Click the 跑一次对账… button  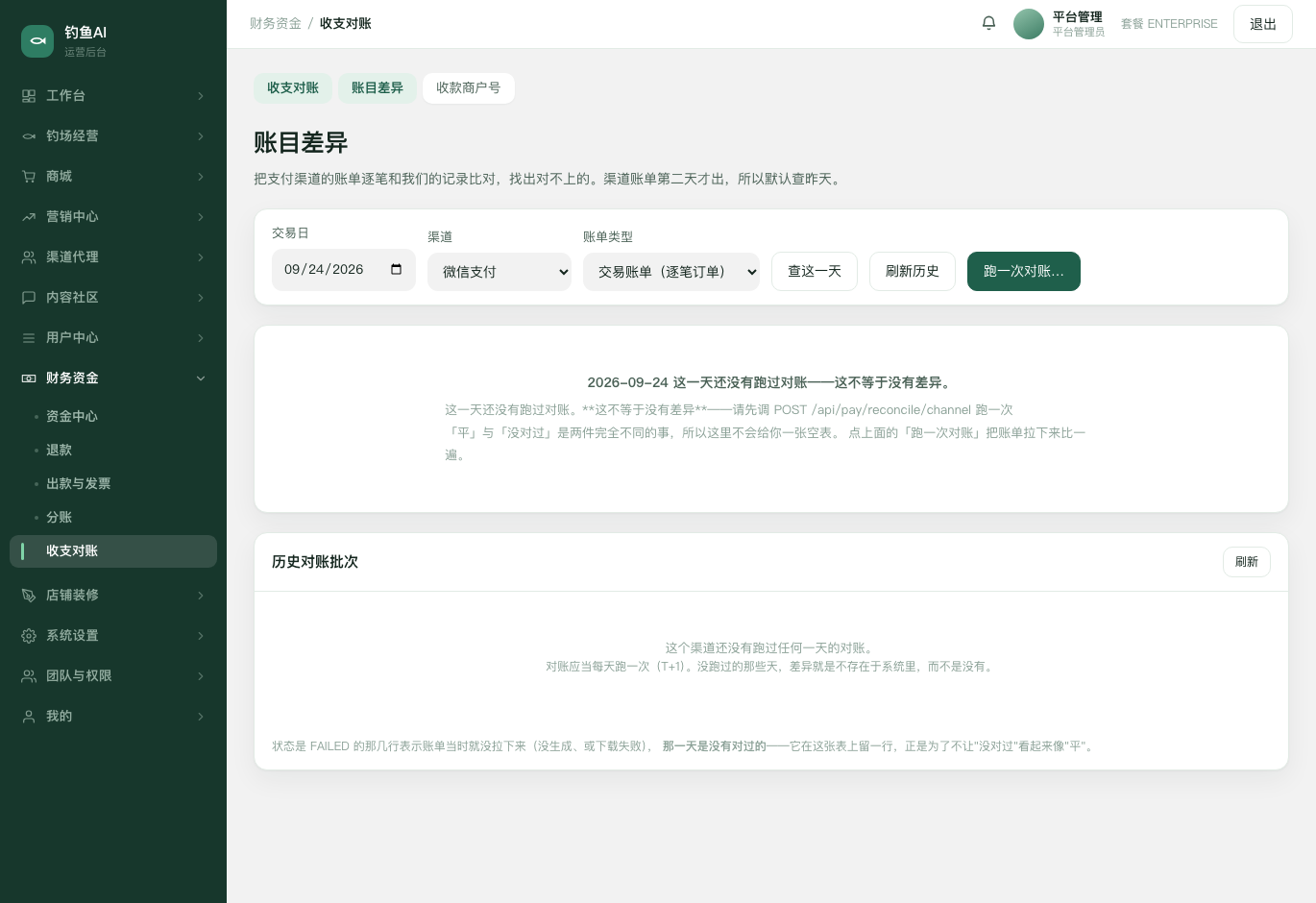(1024, 272)
